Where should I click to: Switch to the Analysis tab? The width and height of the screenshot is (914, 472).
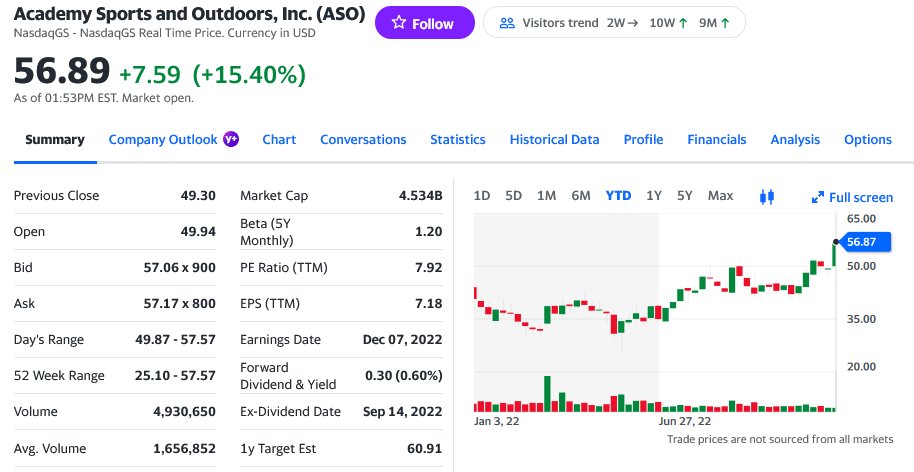795,139
